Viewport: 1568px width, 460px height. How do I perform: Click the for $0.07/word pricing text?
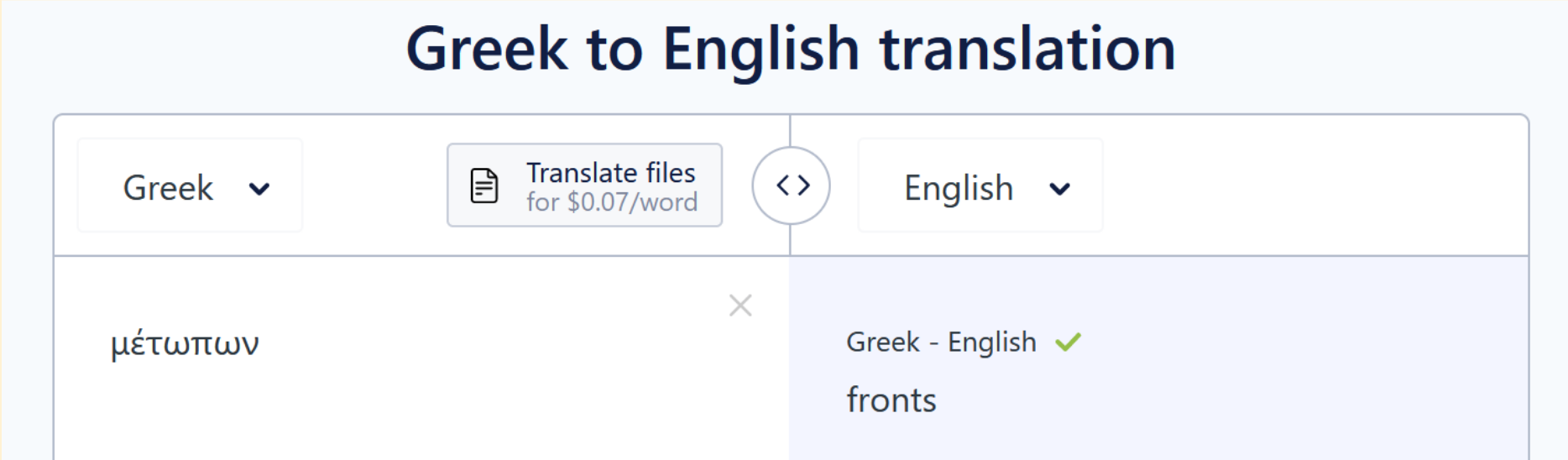611,202
